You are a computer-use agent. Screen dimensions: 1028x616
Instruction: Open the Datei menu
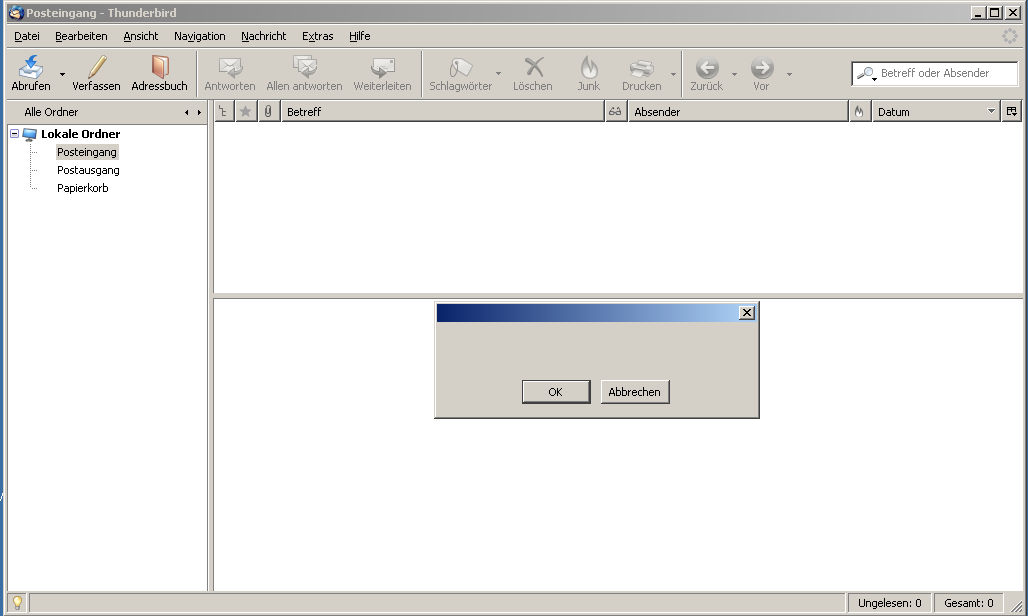point(27,36)
